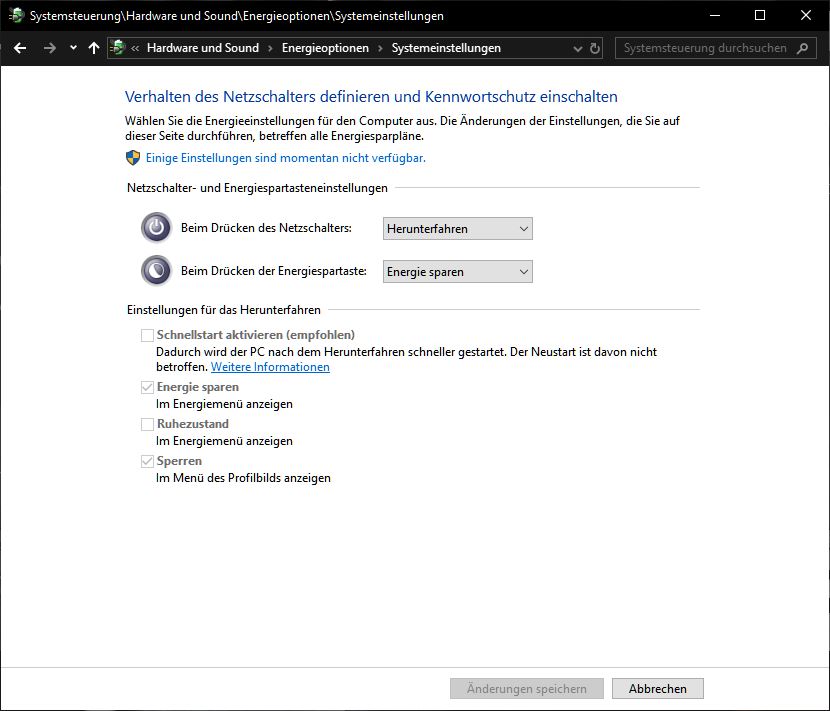Toggle Ruhezustand checkbox

click(x=147, y=425)
